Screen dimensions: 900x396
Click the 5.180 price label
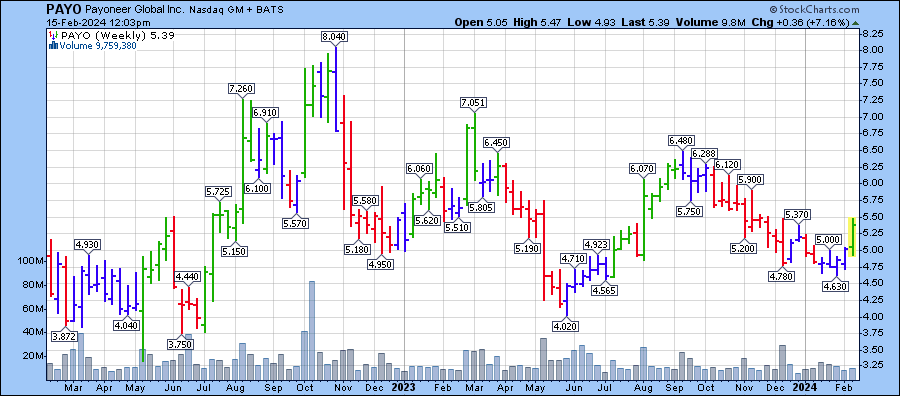pos(358,249)
